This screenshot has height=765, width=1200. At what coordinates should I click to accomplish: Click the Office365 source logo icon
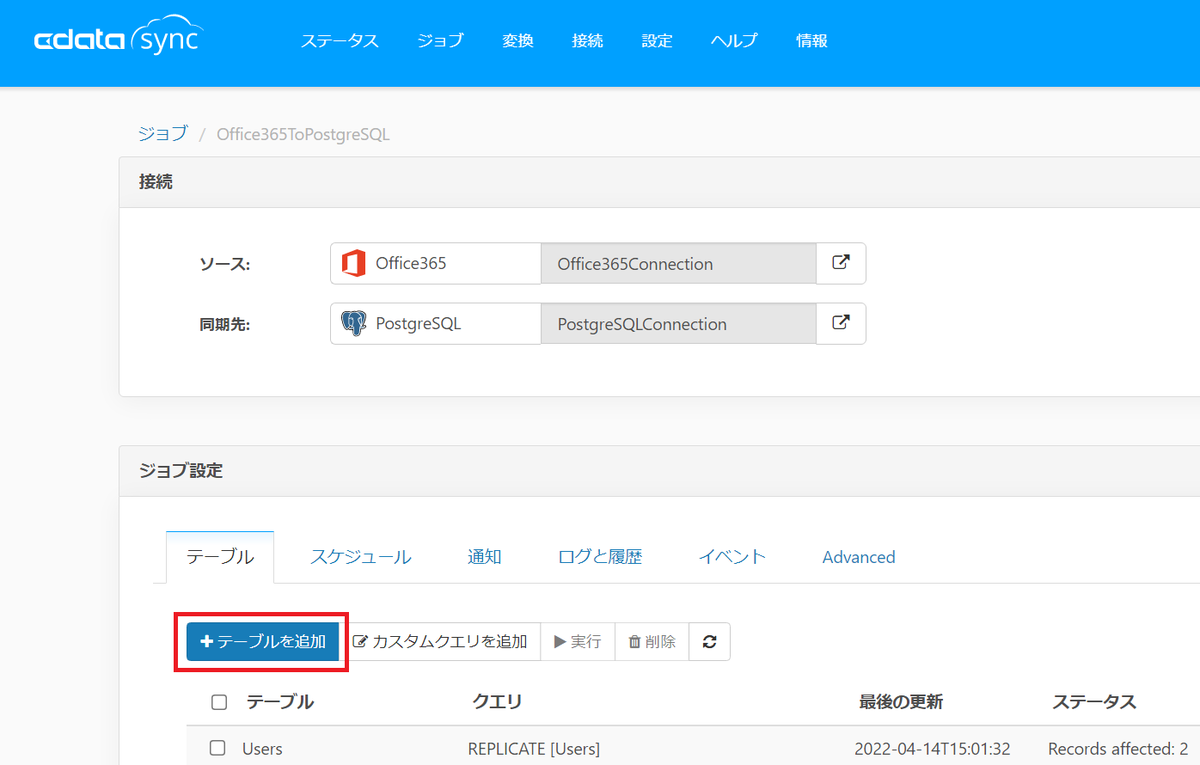pyautogui.click(x=354, y=264)
